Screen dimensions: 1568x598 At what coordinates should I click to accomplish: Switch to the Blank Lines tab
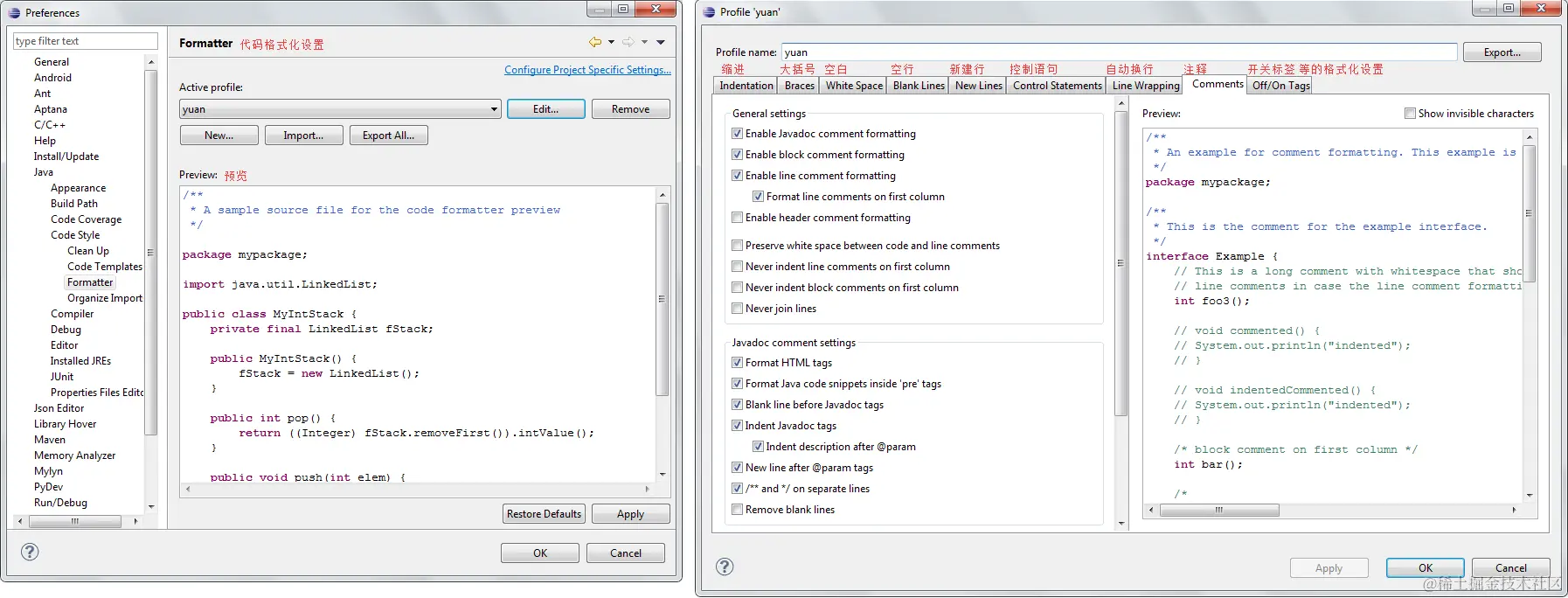point(919,86)
